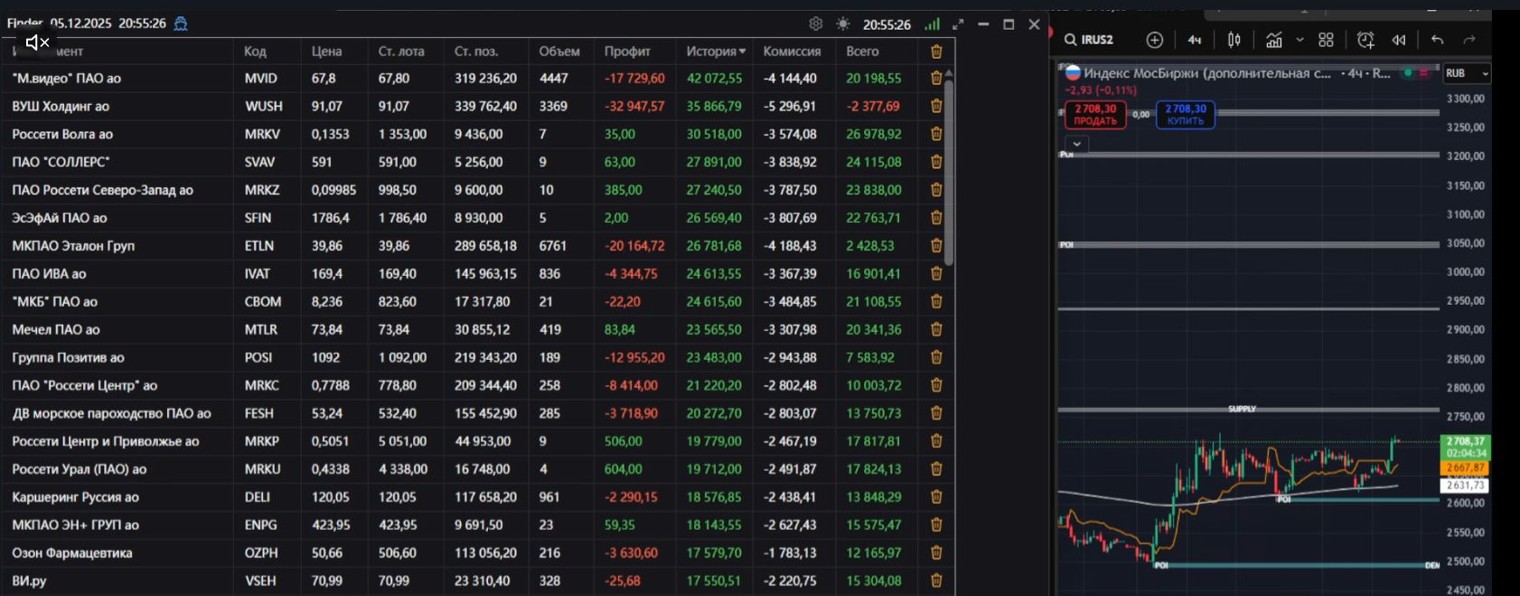Select white 2631,73 price label on axis
The width and height of the screenshot is (1520, 596).
(x=1465, y=486)
